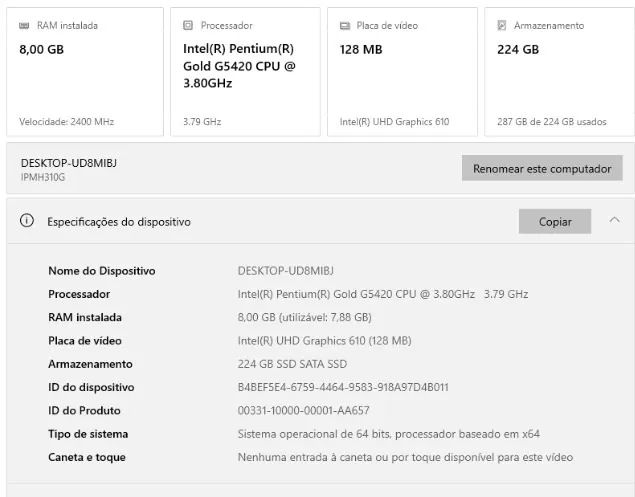The image size is (635, 497).
Task: Select the Placa de vídeo card title
Action: (x=387, y=26)
